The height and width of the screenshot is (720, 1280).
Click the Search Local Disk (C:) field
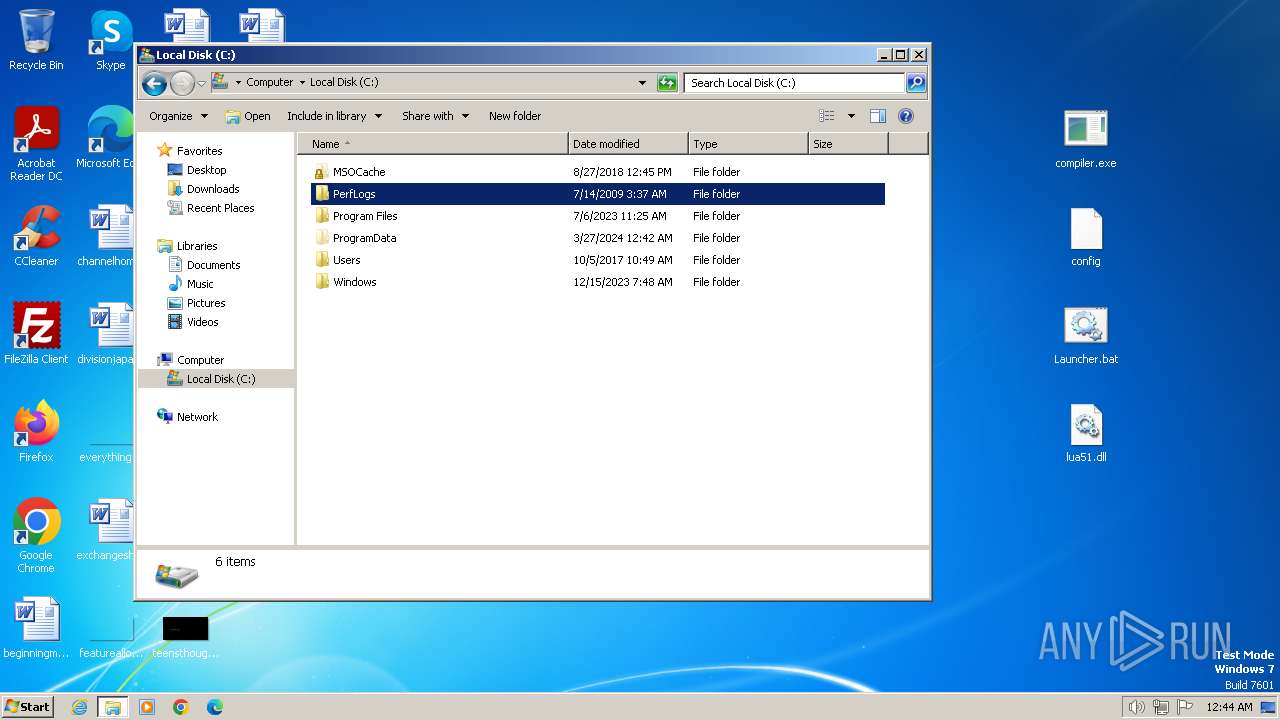(x=795, y=83)
